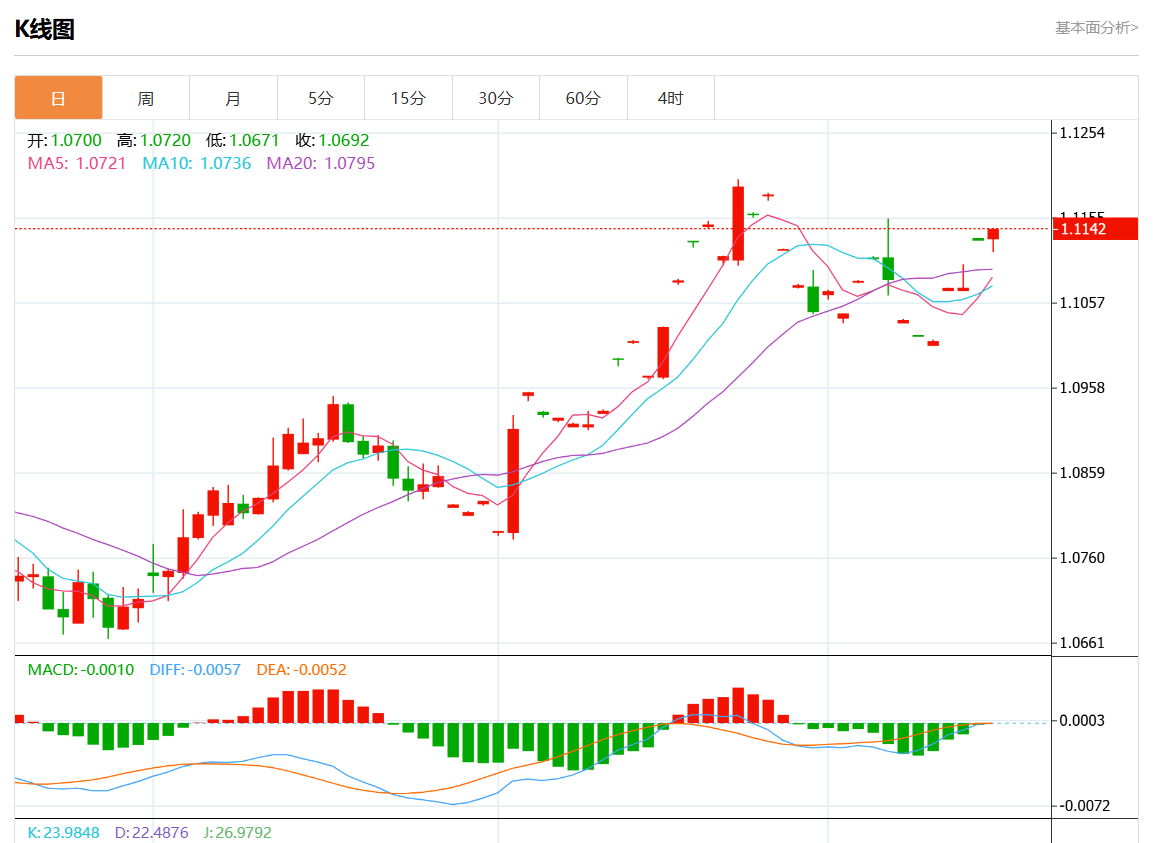1162x843 pixels.
Task: Switch to the 60分 timeframe tab
Action: pyautogui.click(x=583, y=98)
